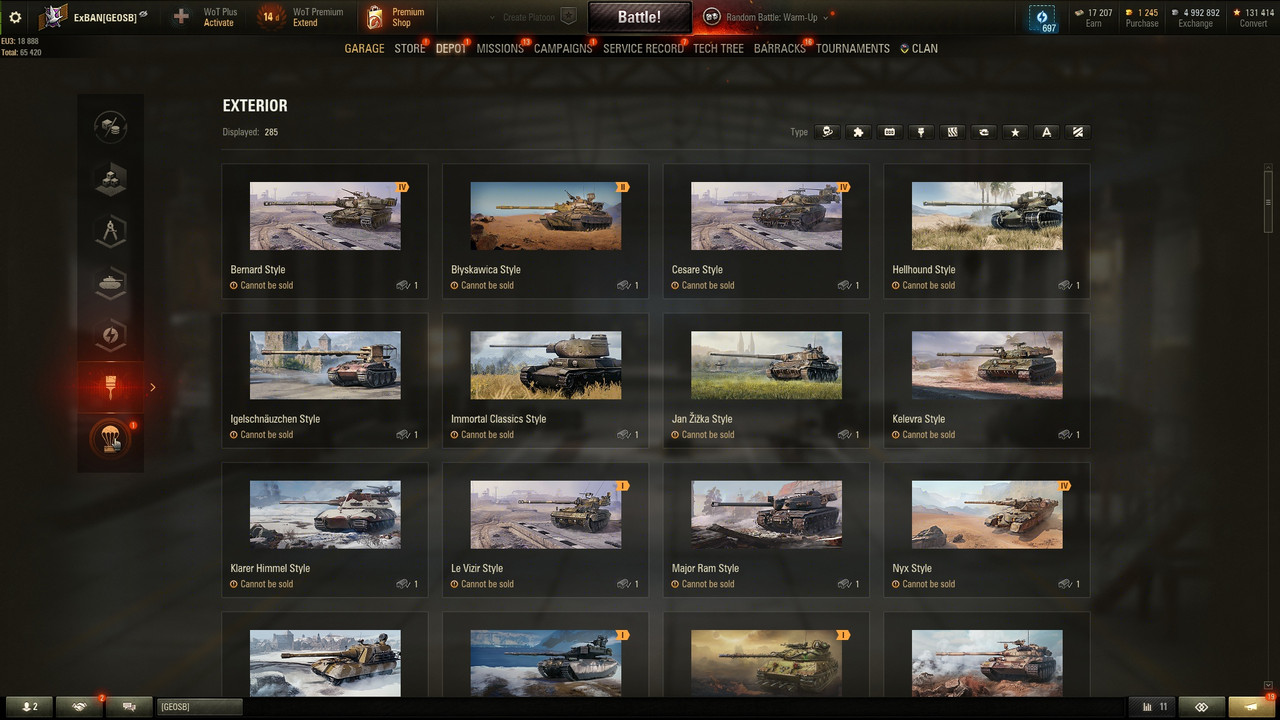
Task: Open the airdrop parachute sidebar section
Action: coord(110,439)
